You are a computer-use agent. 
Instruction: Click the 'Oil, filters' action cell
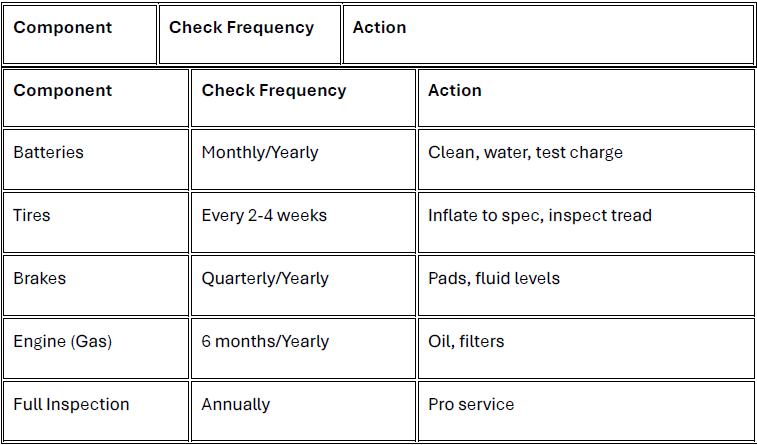pyautogui.click(x=586, y=348)
